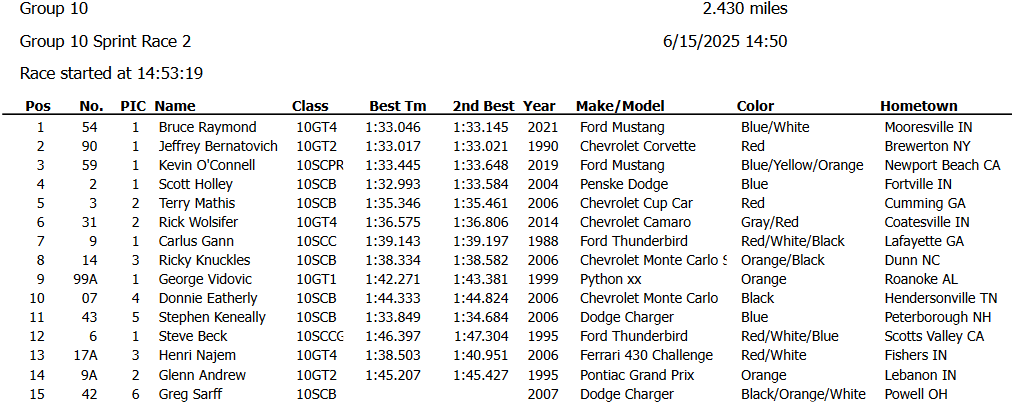
Task: Click Carlus Gann's hometown Lafayette GA
Action: [924, 241]
